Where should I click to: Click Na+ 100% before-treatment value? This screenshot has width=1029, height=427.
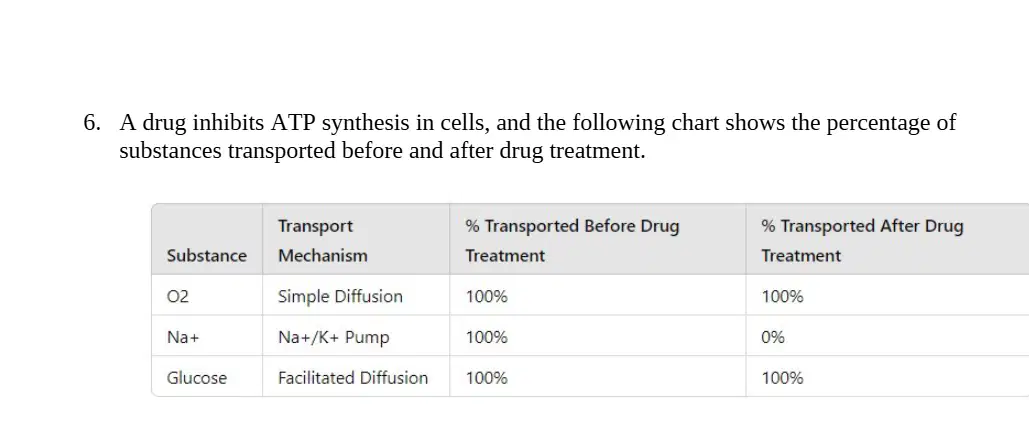[486, 337]
